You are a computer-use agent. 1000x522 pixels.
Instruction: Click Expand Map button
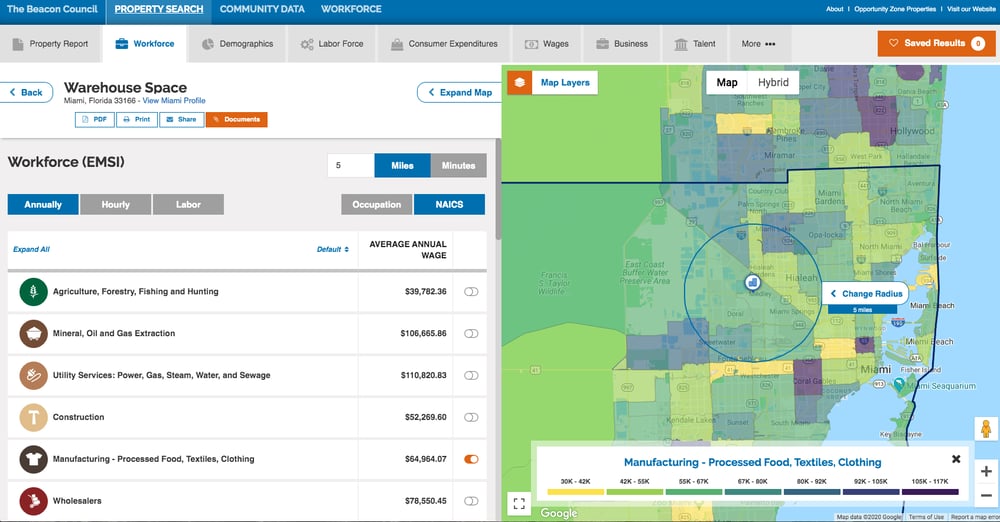[x=460, y=93]
